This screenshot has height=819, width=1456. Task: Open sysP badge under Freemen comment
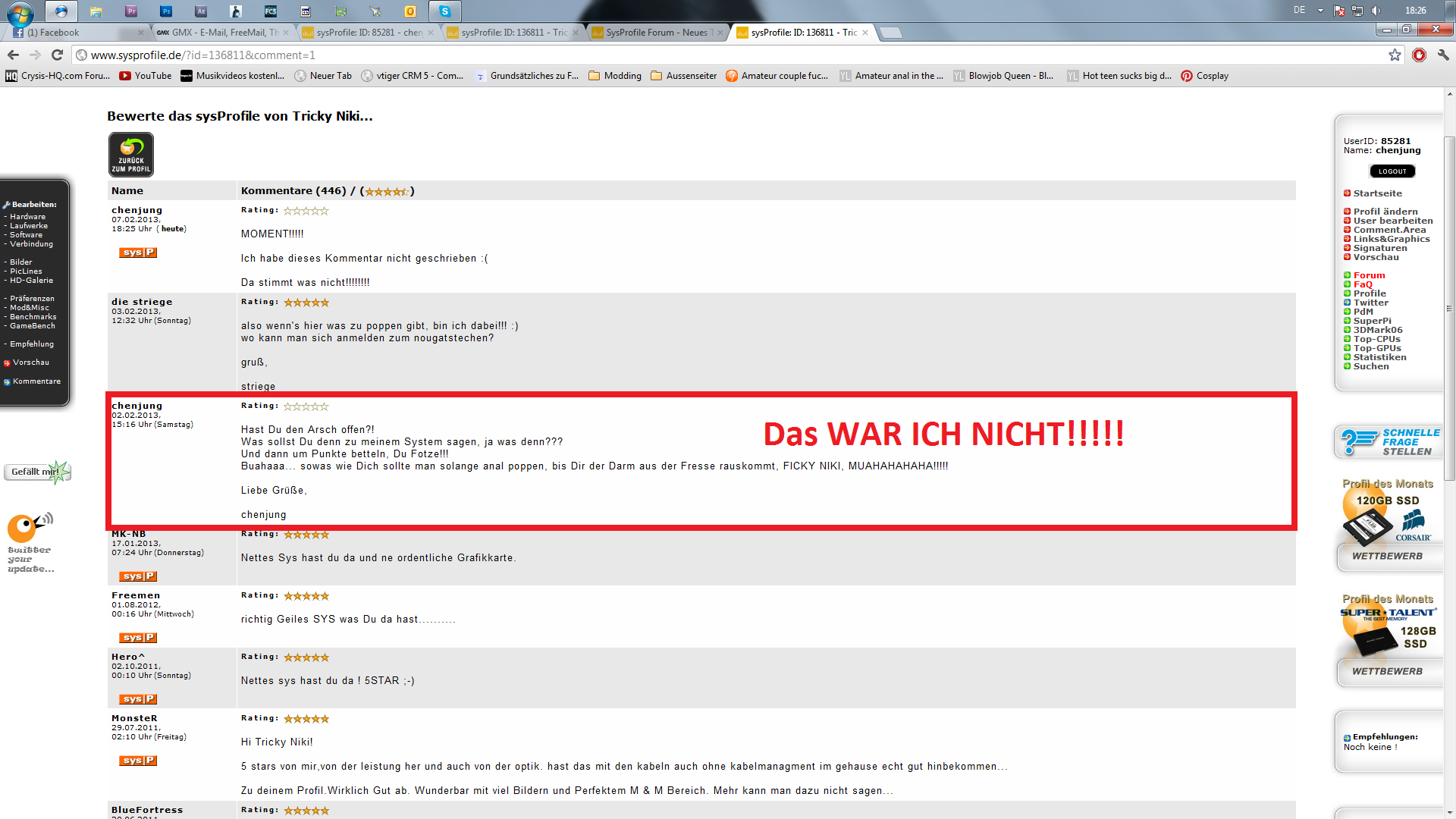(x=138, y=638)
